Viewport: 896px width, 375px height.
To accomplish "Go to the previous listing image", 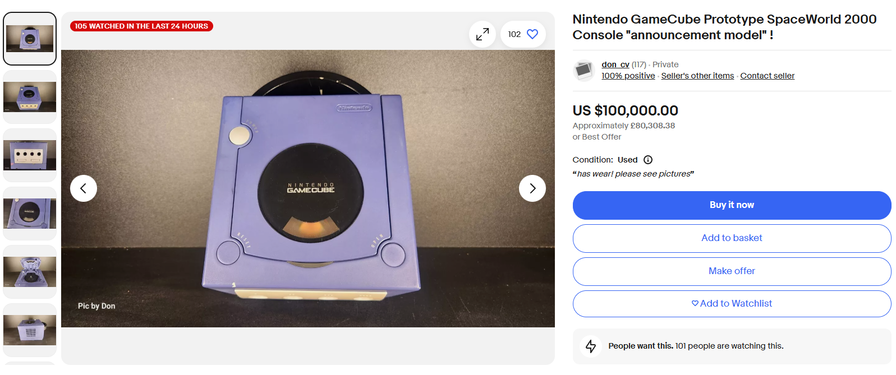I will click(x=83, y=188).
